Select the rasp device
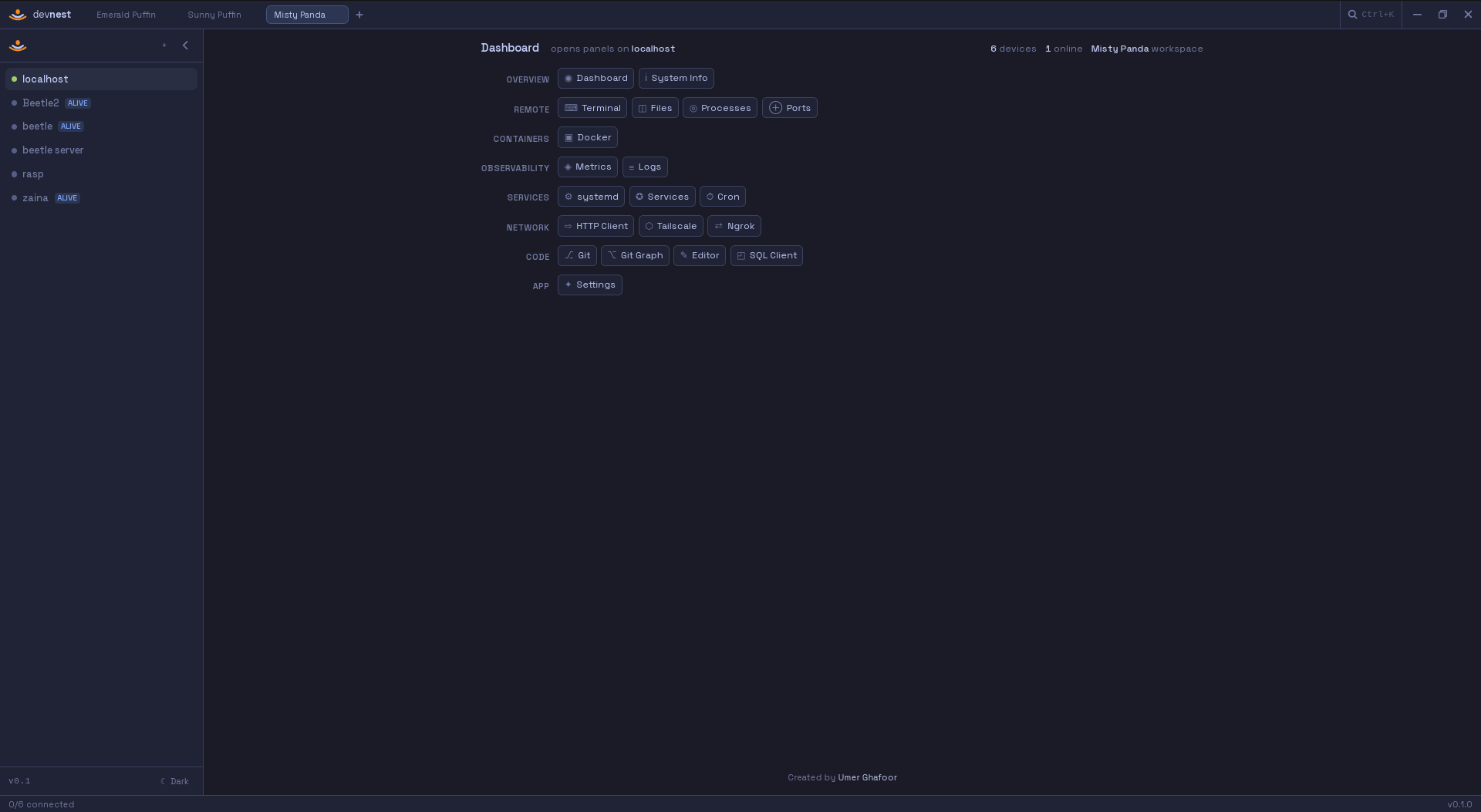This screenshot has height=812, width=1481. 101,174
